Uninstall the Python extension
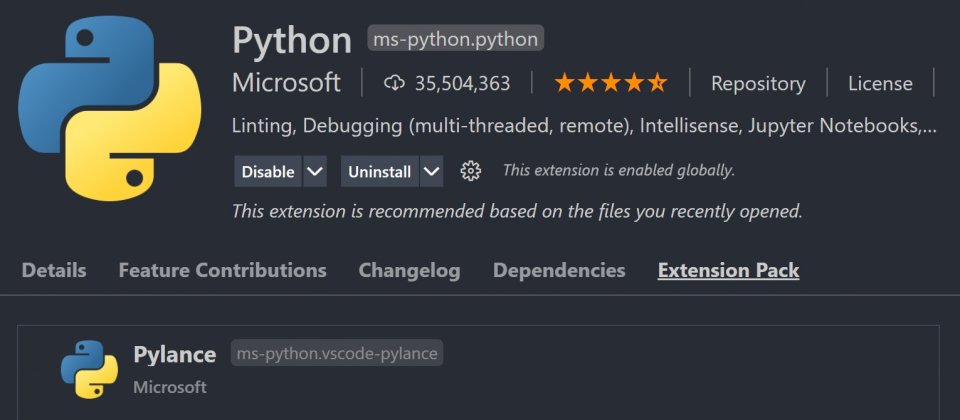 coord(380,171)
